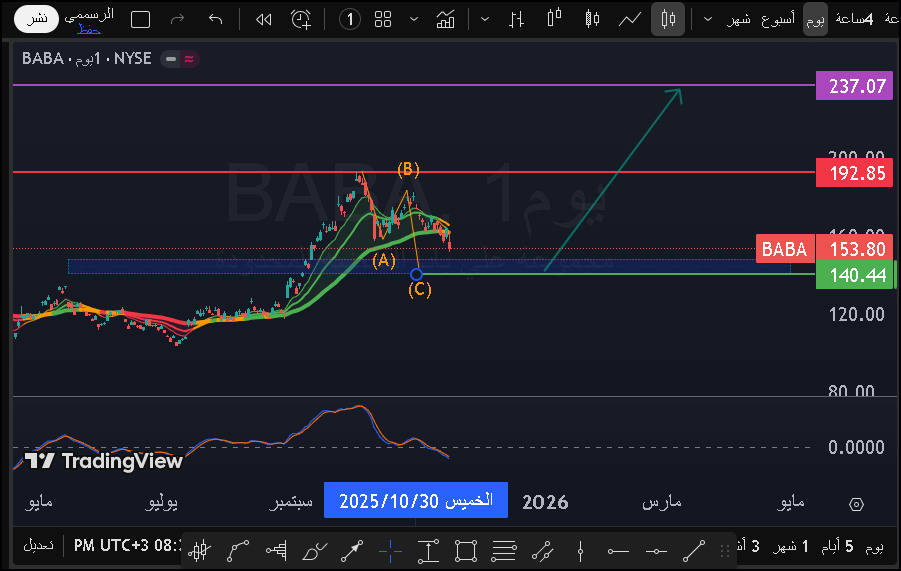This screenshot has width=901, height=571.
Task: Click the مارس month label on time axis
Action: 662,502
